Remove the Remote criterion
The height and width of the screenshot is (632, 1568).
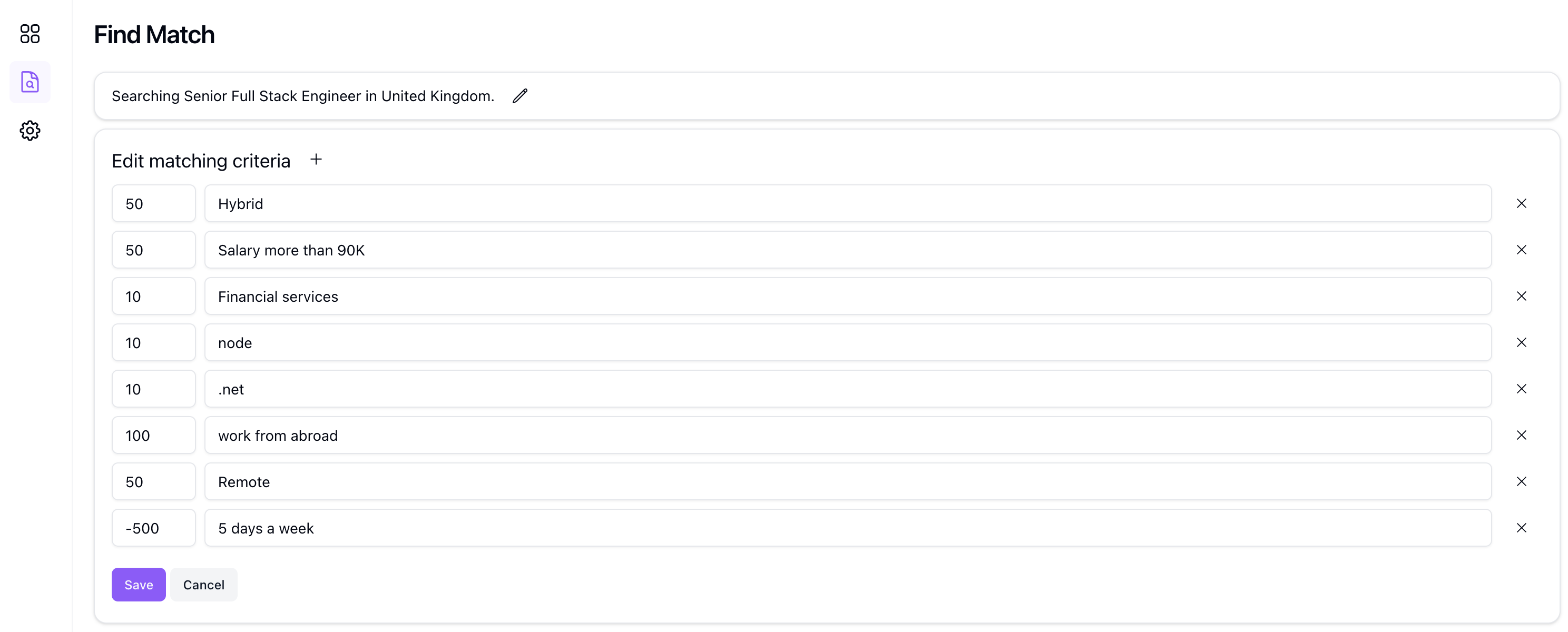tap(1521, 481)
